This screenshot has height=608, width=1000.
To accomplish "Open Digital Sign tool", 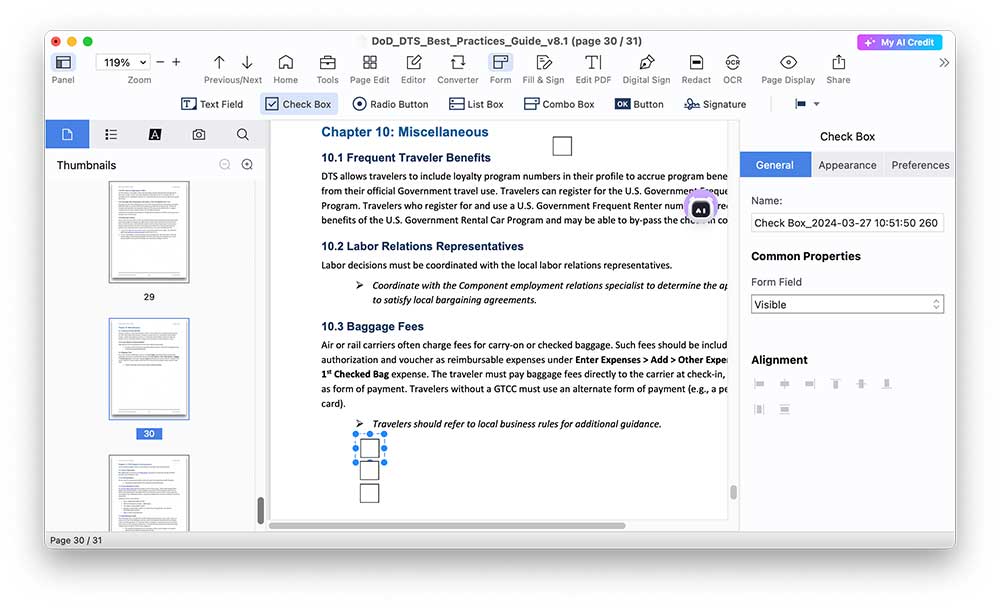I will click(x=646, y=62).
